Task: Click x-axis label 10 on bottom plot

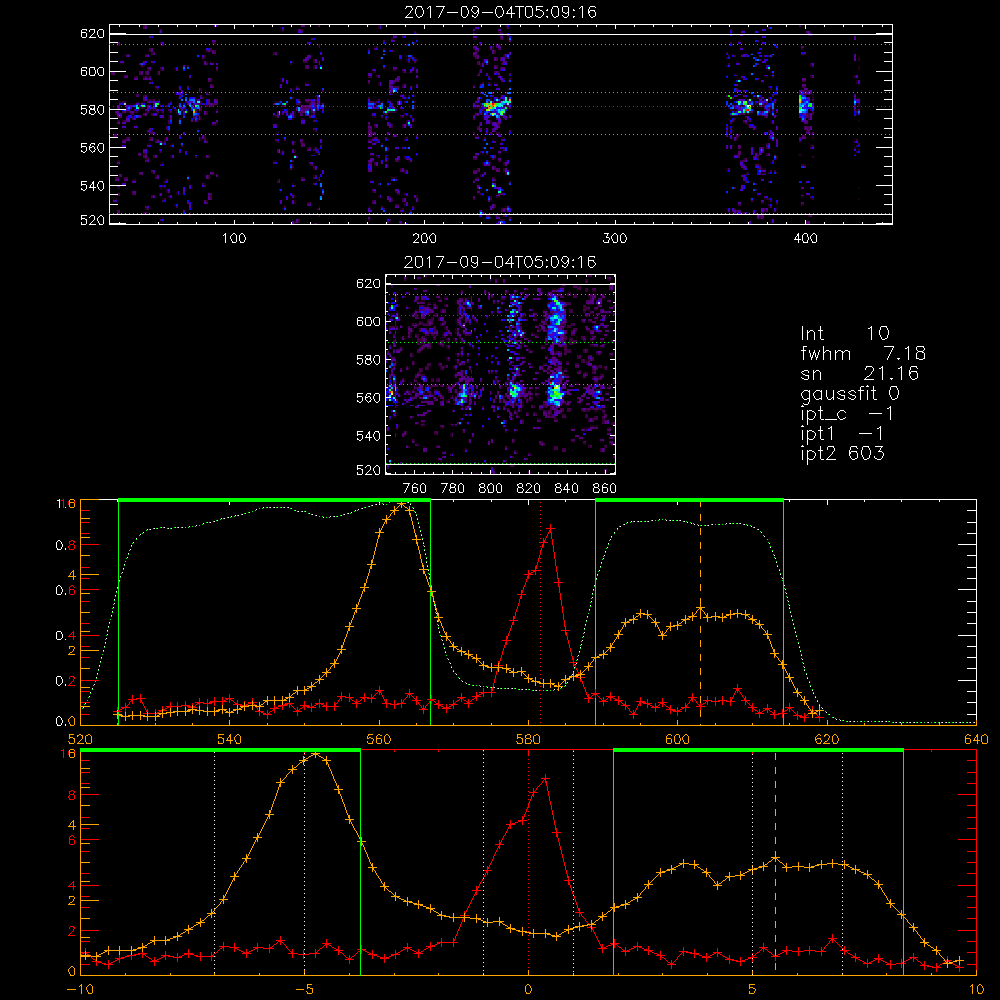Action: [x=976, y=990]
